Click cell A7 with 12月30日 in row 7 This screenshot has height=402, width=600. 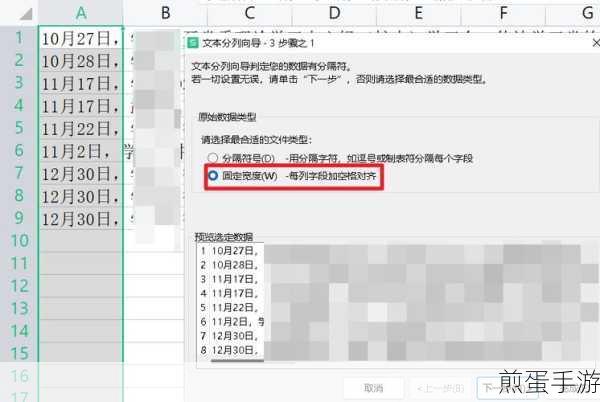pos(81,173)
